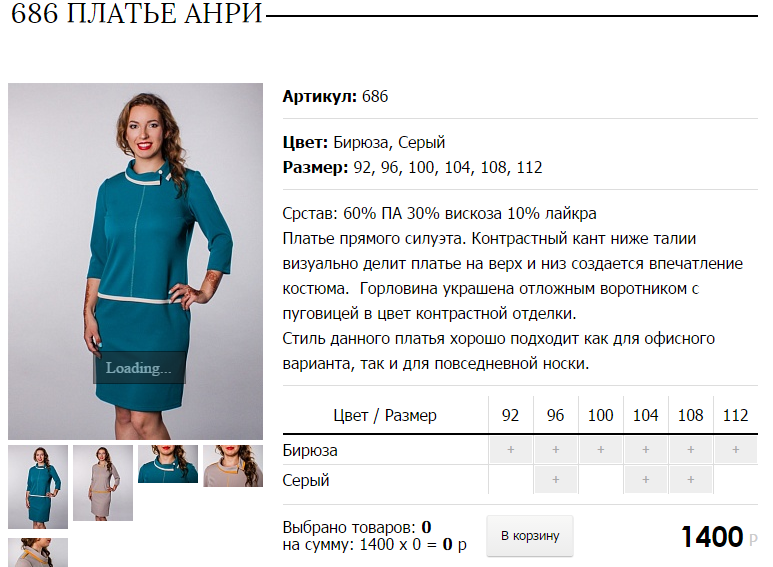This screenshot has width=773, height=567.
Task: Add Серый size 104 plus cell
Action: [645, 480]
